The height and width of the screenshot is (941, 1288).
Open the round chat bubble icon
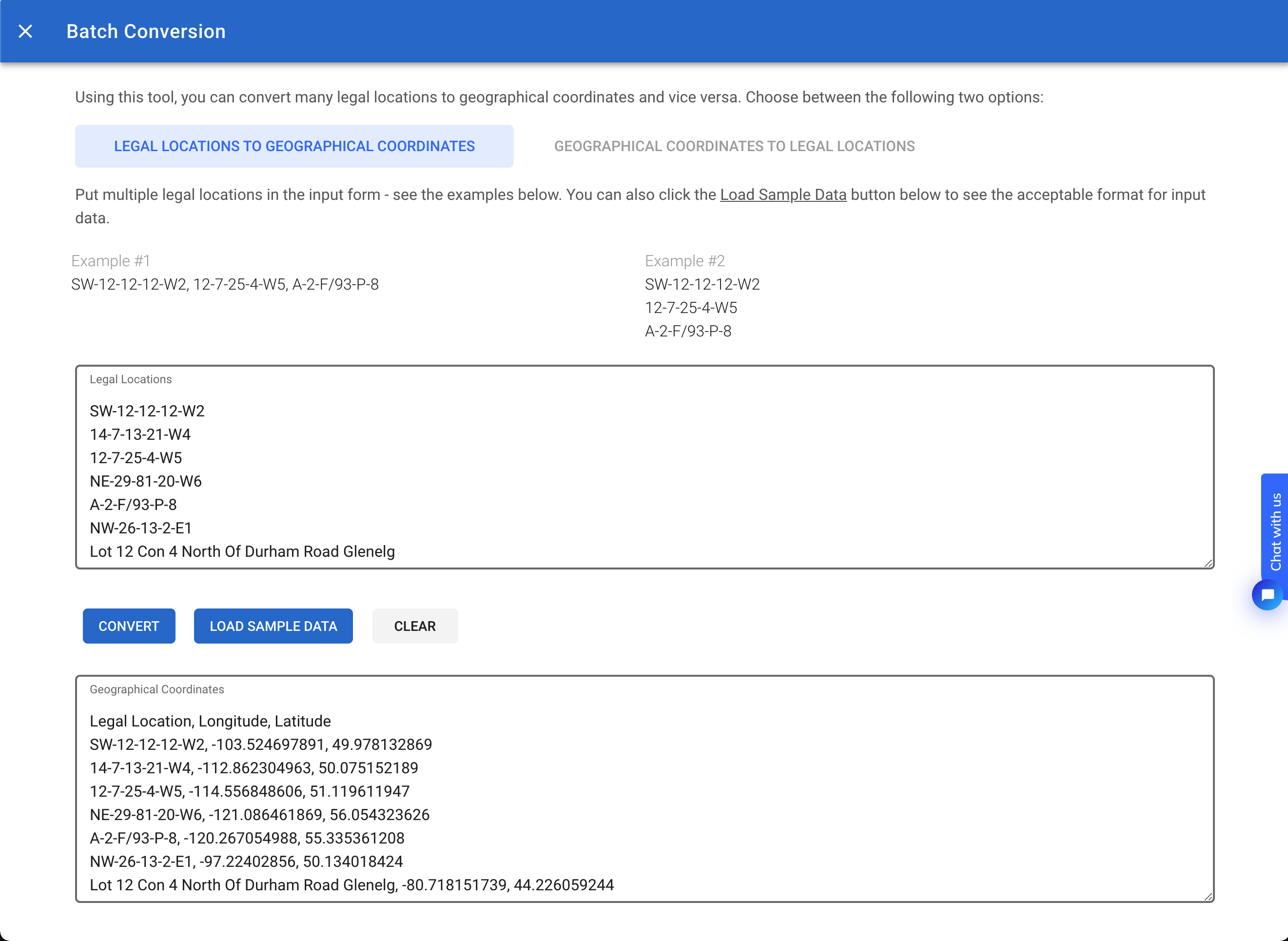point(1267,595)
